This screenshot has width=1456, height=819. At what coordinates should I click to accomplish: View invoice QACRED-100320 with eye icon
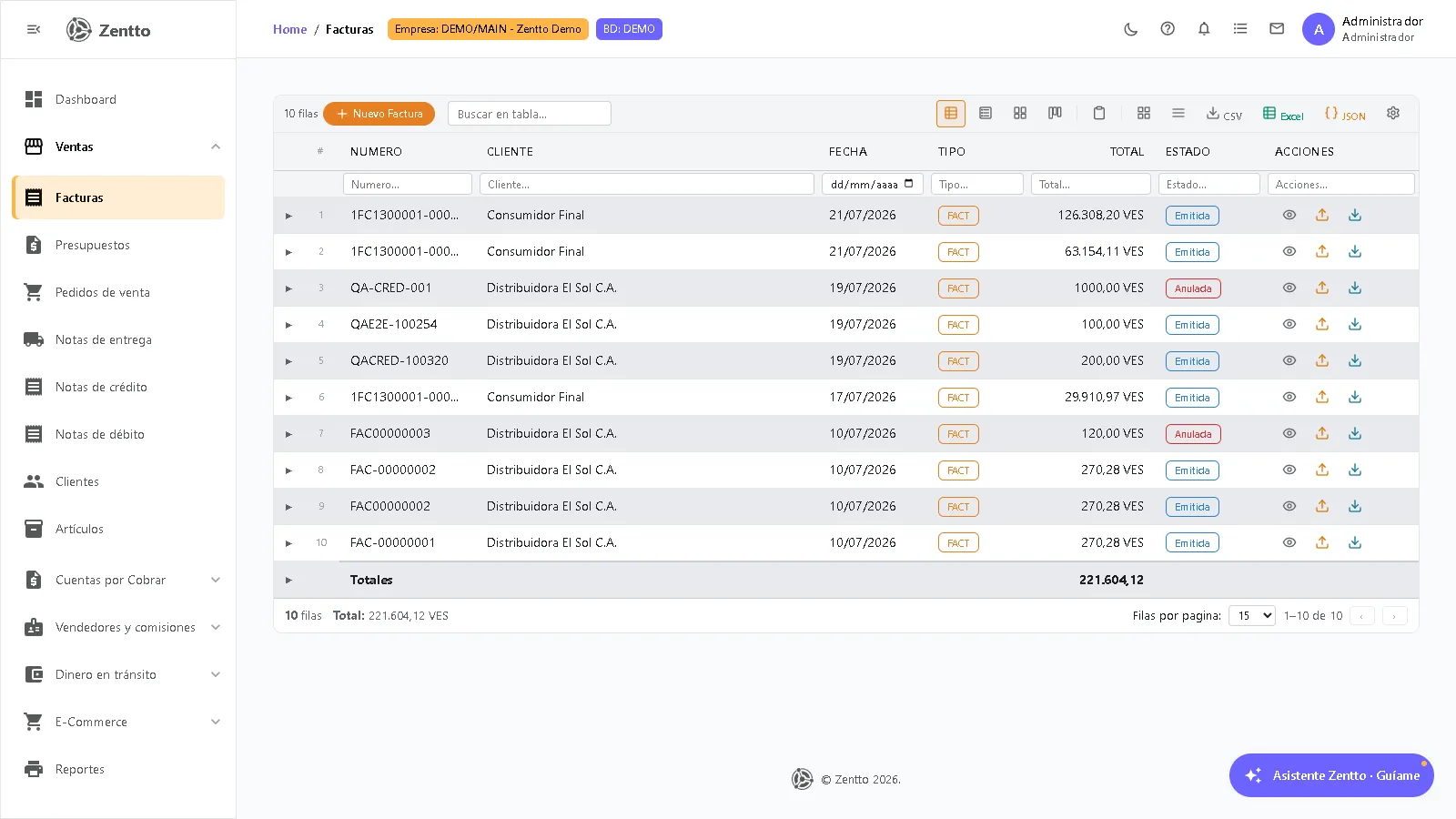point(1289,360)
